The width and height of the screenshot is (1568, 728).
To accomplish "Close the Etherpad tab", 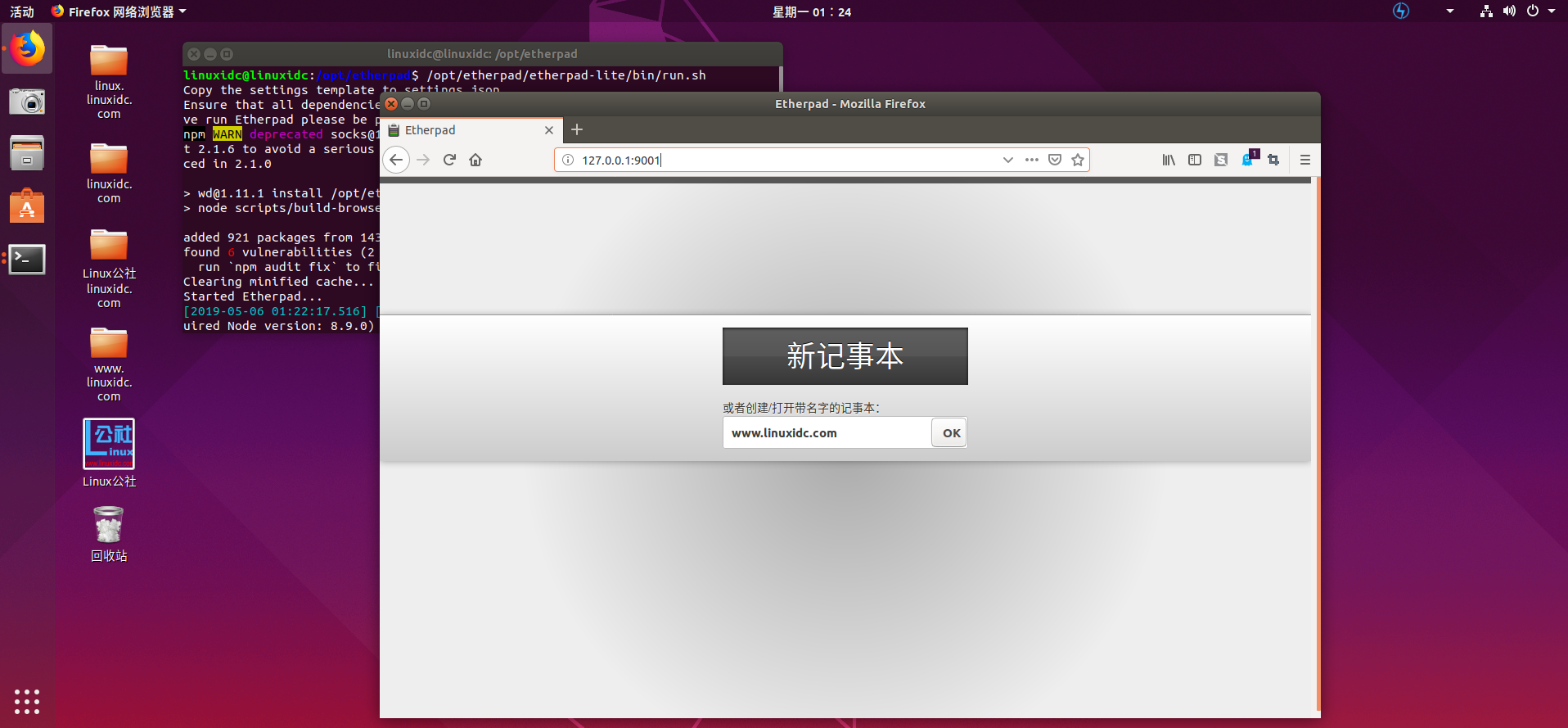I will click(x=549, y=130).
